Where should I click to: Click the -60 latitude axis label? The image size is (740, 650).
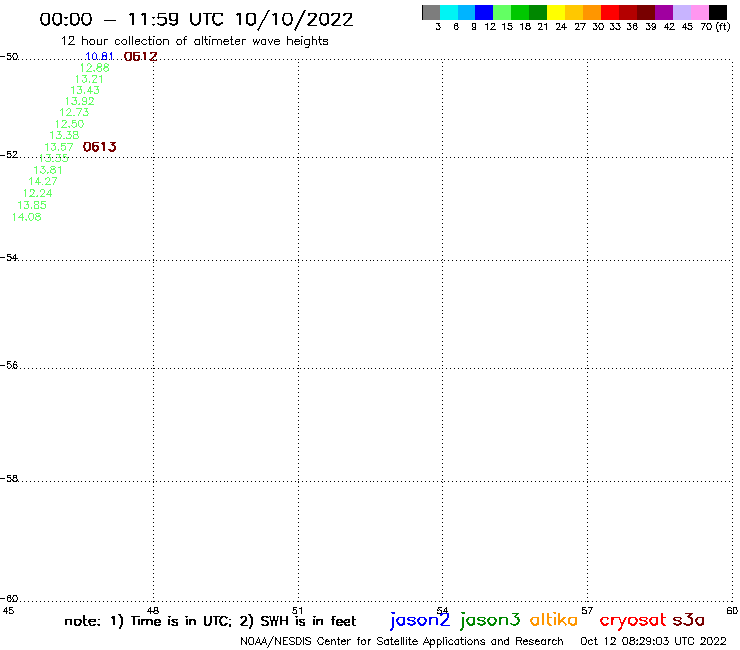(x=9, y=598)
